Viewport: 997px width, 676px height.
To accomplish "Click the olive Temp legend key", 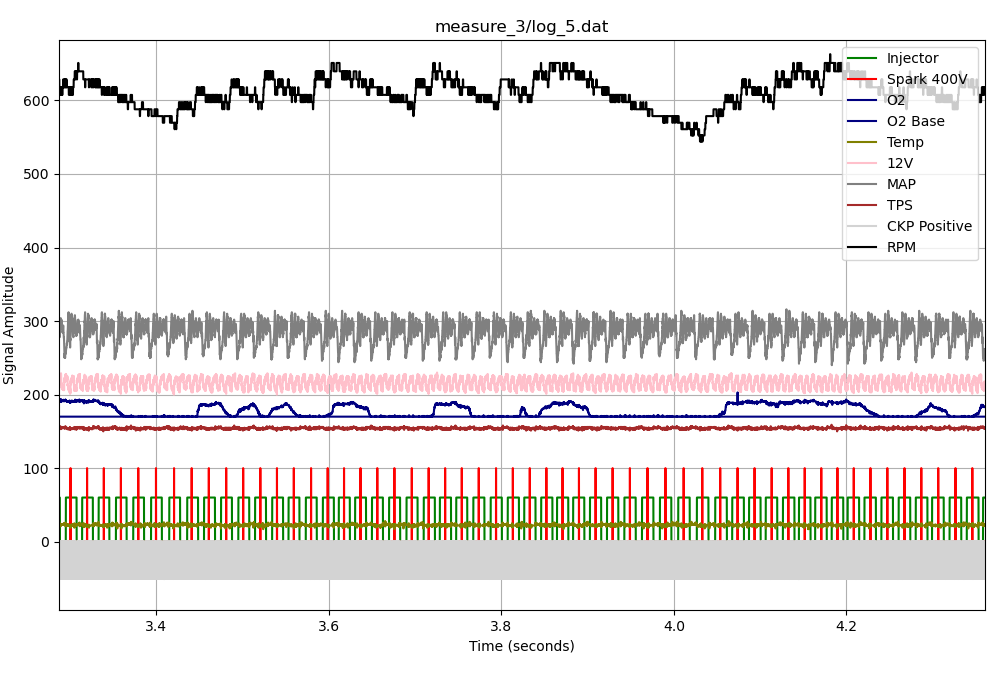I will click(863, 141).
